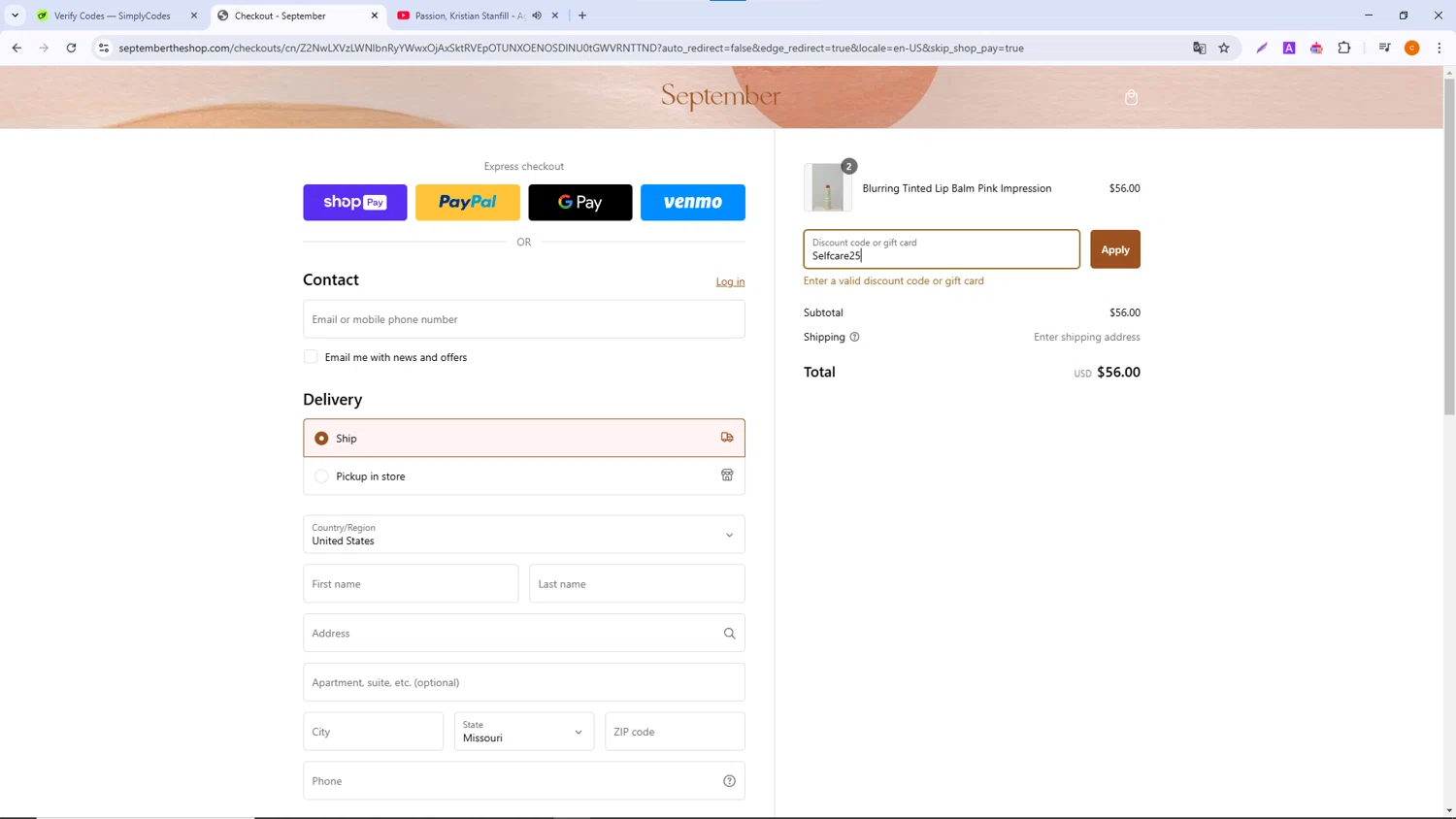Screen dimensions: 1456x819
Task: Click the address search magnifier icon
Action: tap(729, 634)
